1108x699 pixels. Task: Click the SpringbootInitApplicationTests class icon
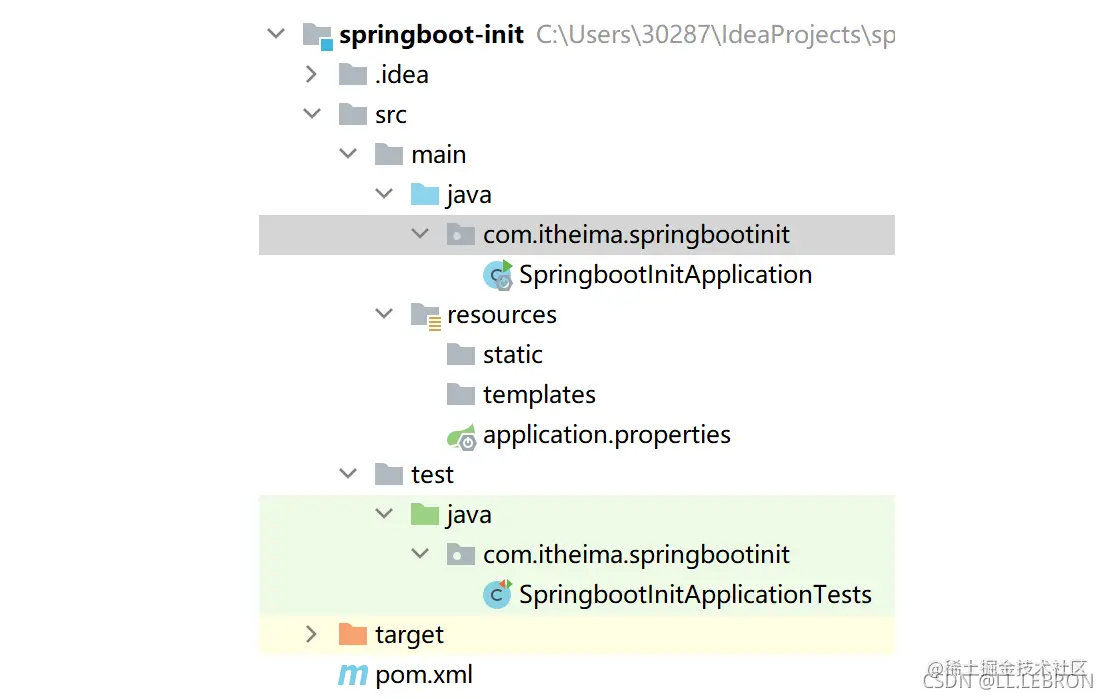497,595
